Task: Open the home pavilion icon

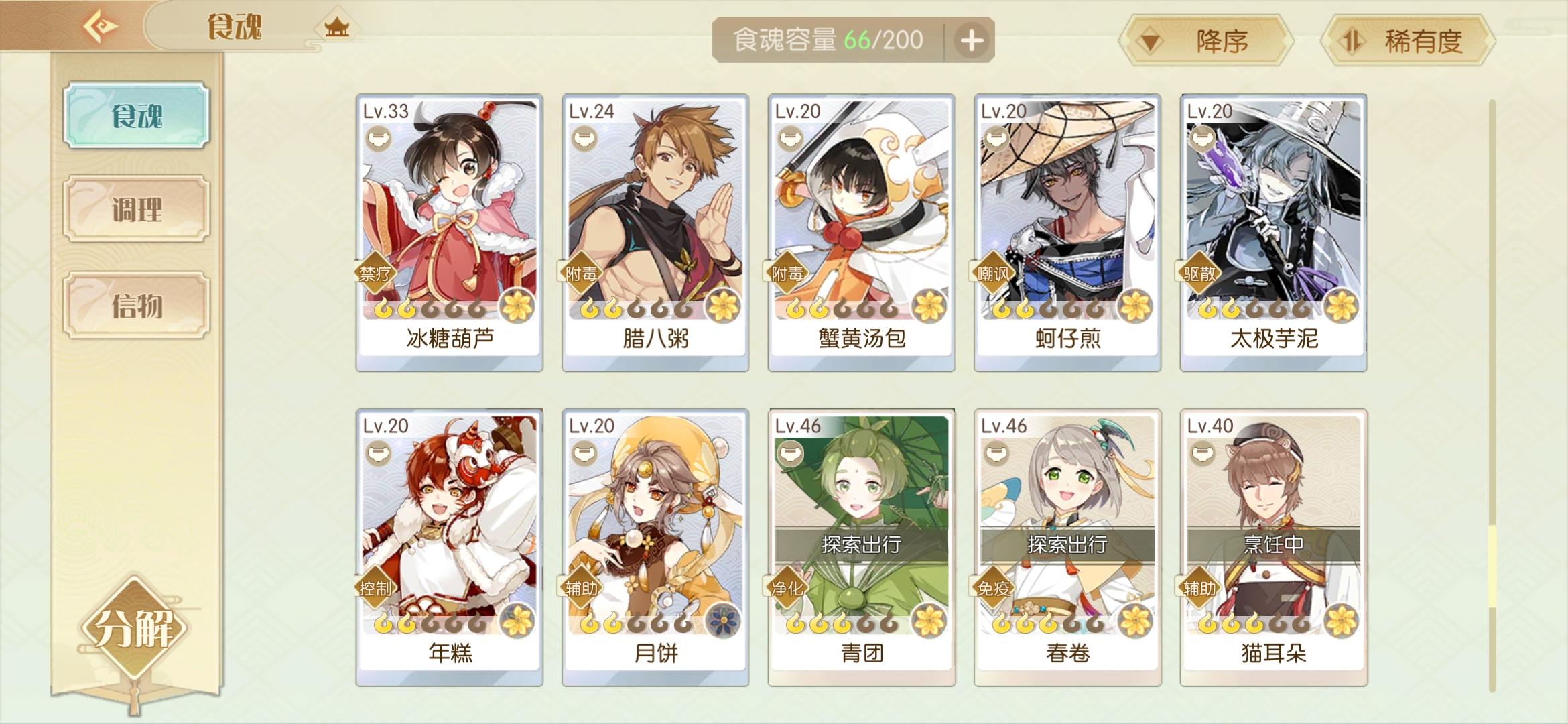Action: point(337,27)
